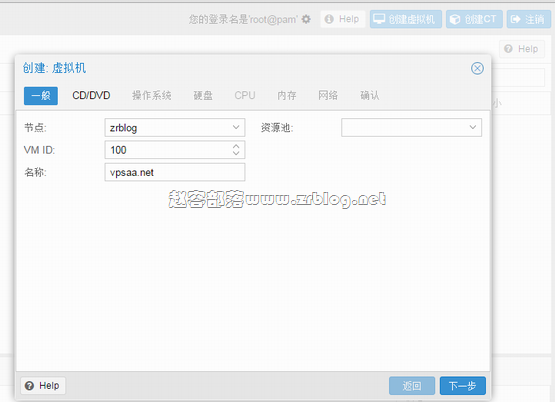Decrease the VM ID with down arrow
This screenshot has height=402, width=555.
pos(236,153)
